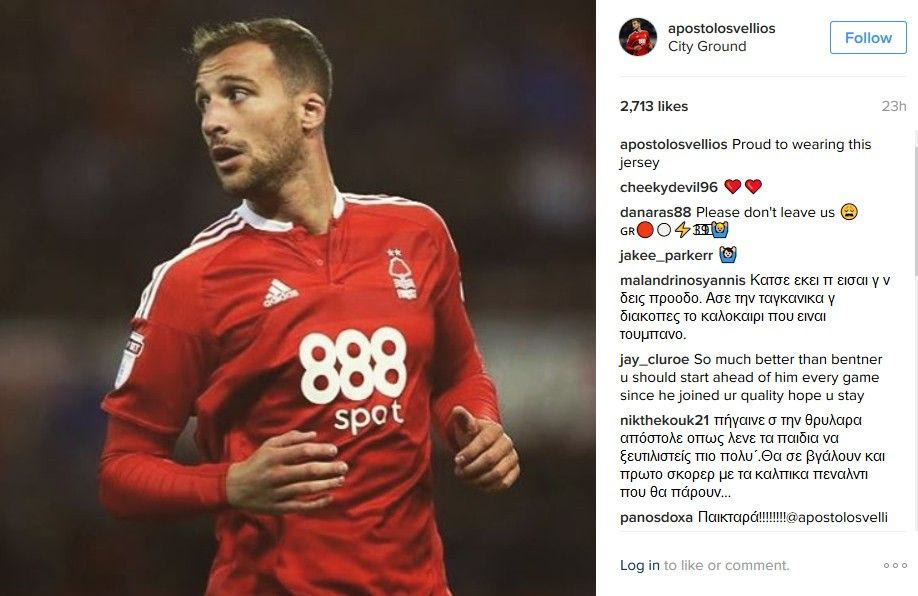Open danaras88 commenter profile

(x=656, y=213)
